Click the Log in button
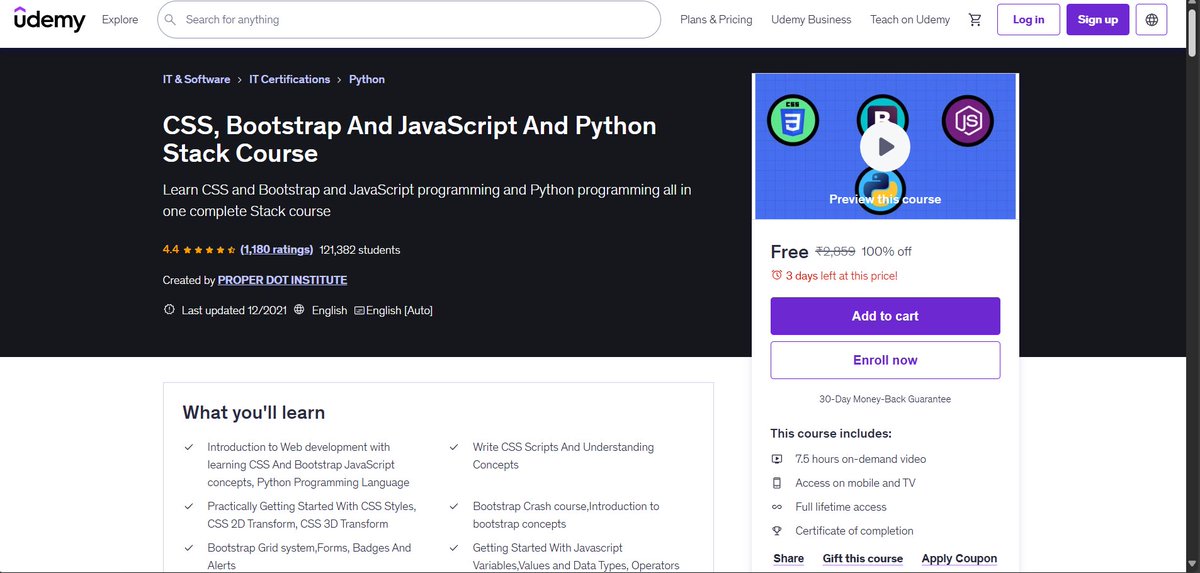Screen dimensions: 1200x573 (x=1028, y=19)
